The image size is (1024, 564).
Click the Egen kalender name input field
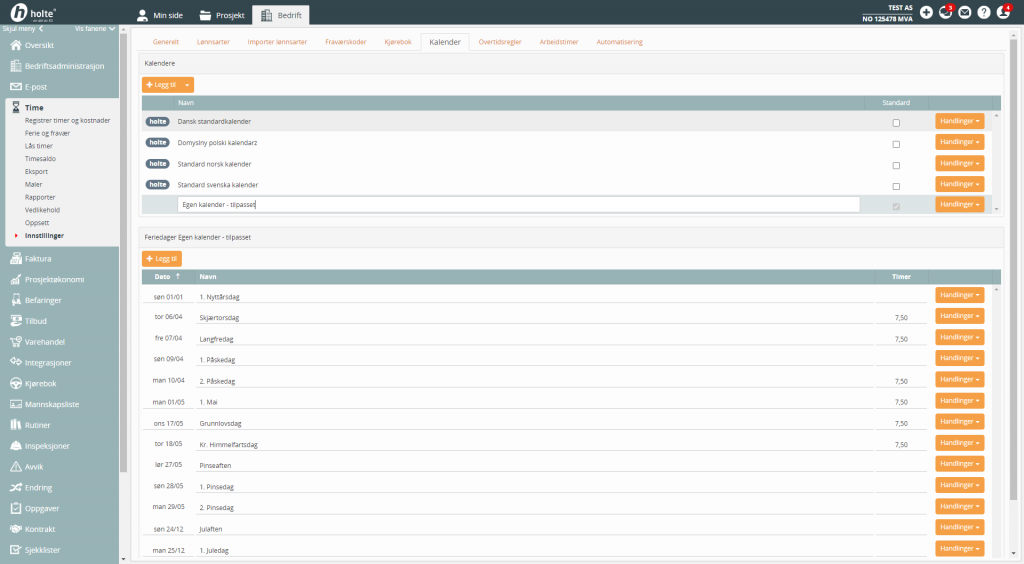coord(517,205)
